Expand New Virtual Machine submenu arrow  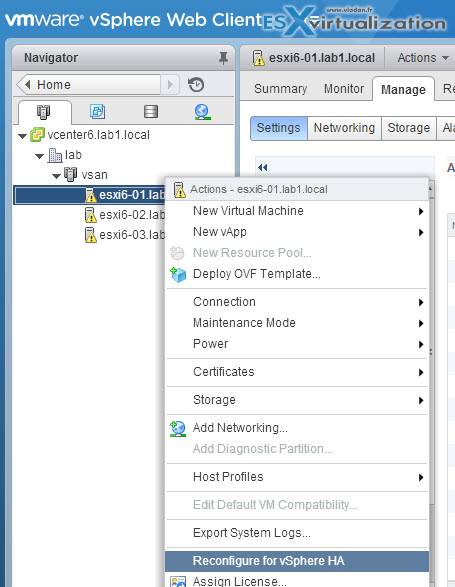coord(421,212)
